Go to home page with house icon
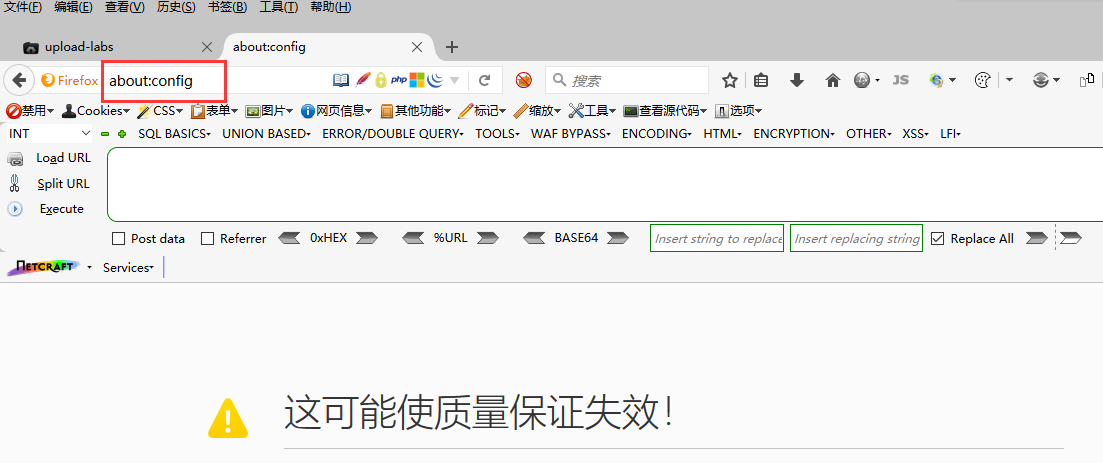 coord(833,80)
